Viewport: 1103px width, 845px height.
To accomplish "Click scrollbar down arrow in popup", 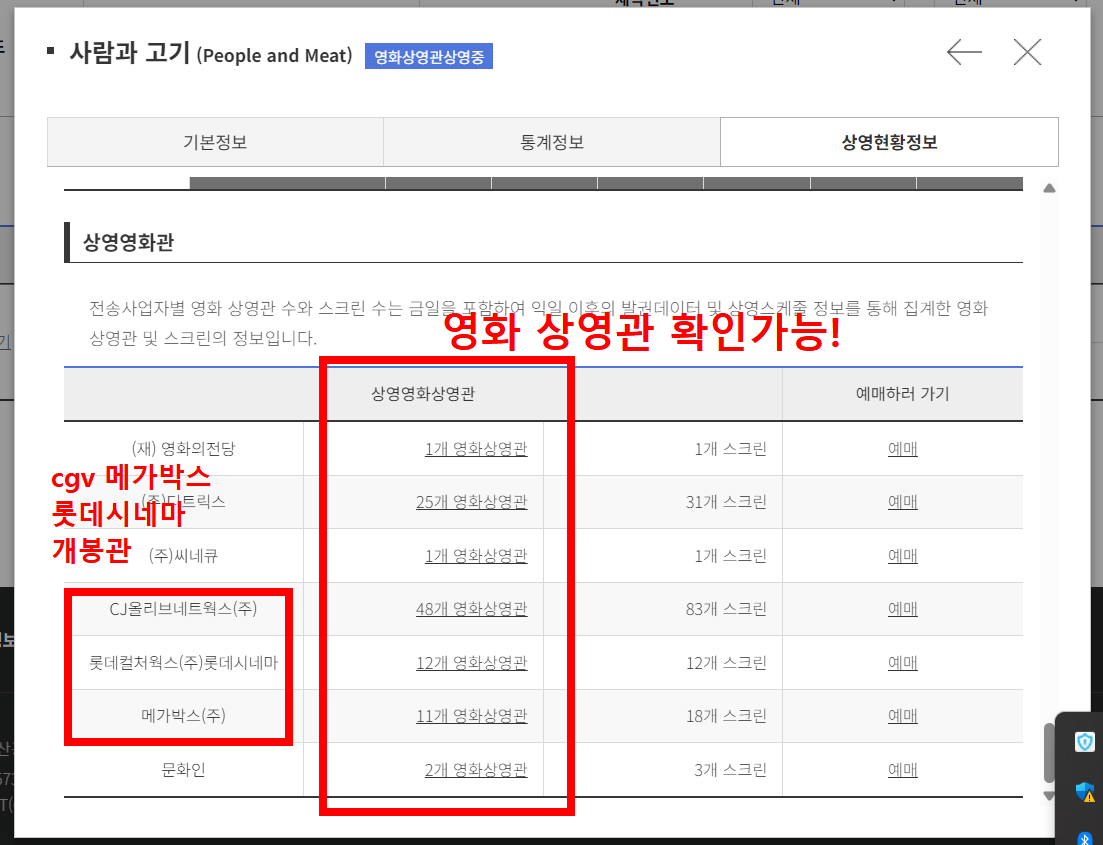I will point(1049,796).
